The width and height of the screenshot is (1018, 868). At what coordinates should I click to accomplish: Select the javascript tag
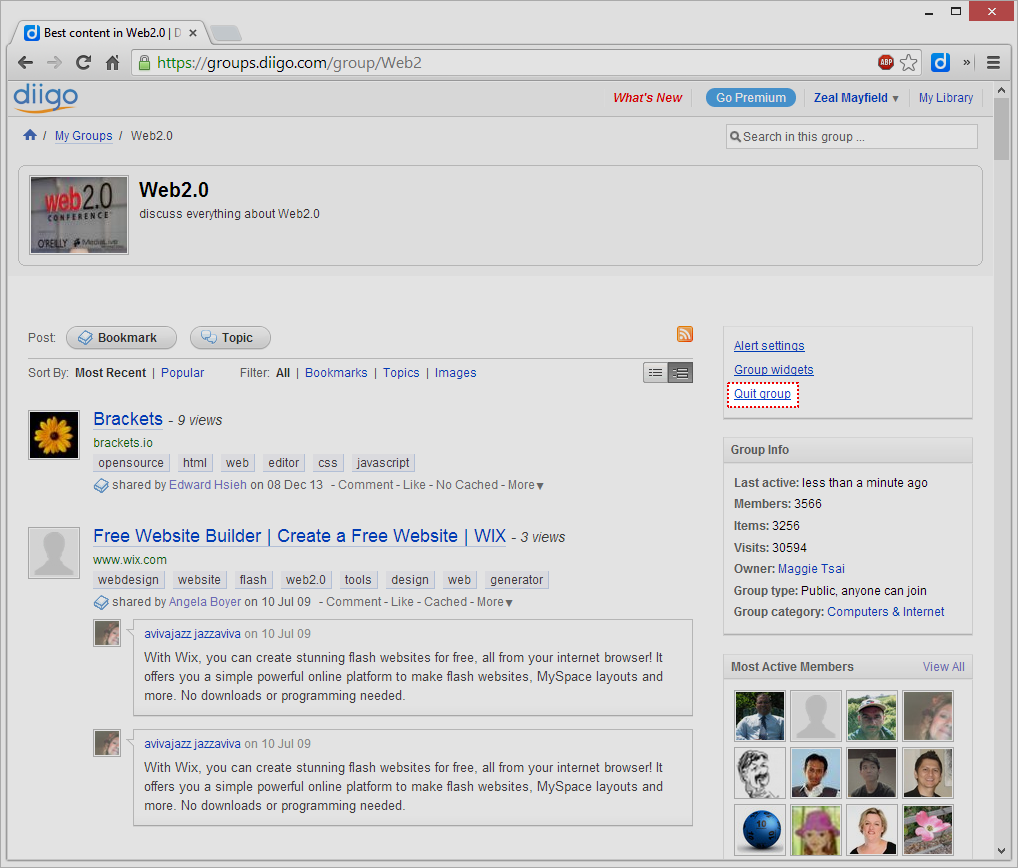[383, 463]
